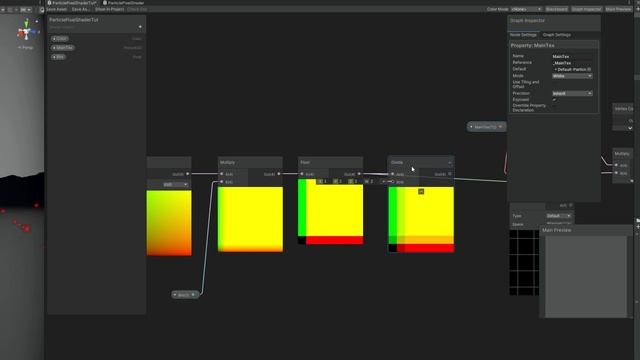The image size is (640, 360).
Task: Click the Multiply node title
Action: click(x=227, y=162)
